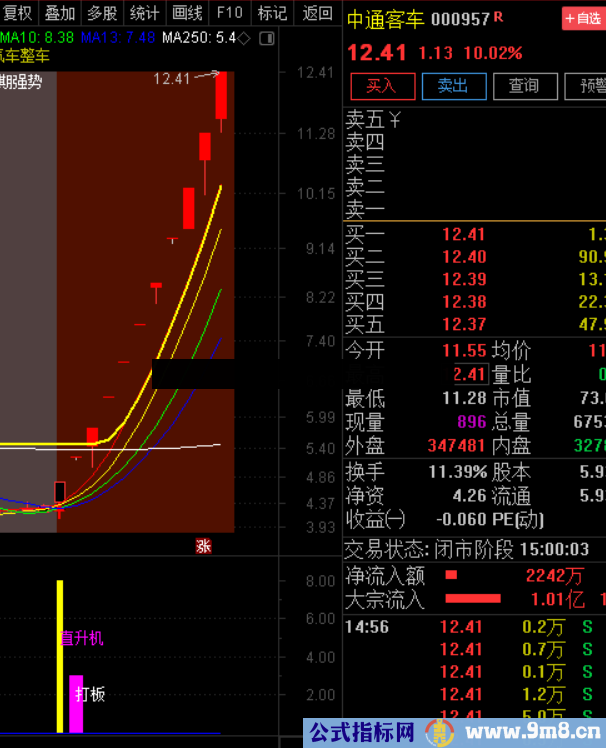Screen dimensions: 606x748
Task: Open the 叠加 overlay menu
Action: 60,13
